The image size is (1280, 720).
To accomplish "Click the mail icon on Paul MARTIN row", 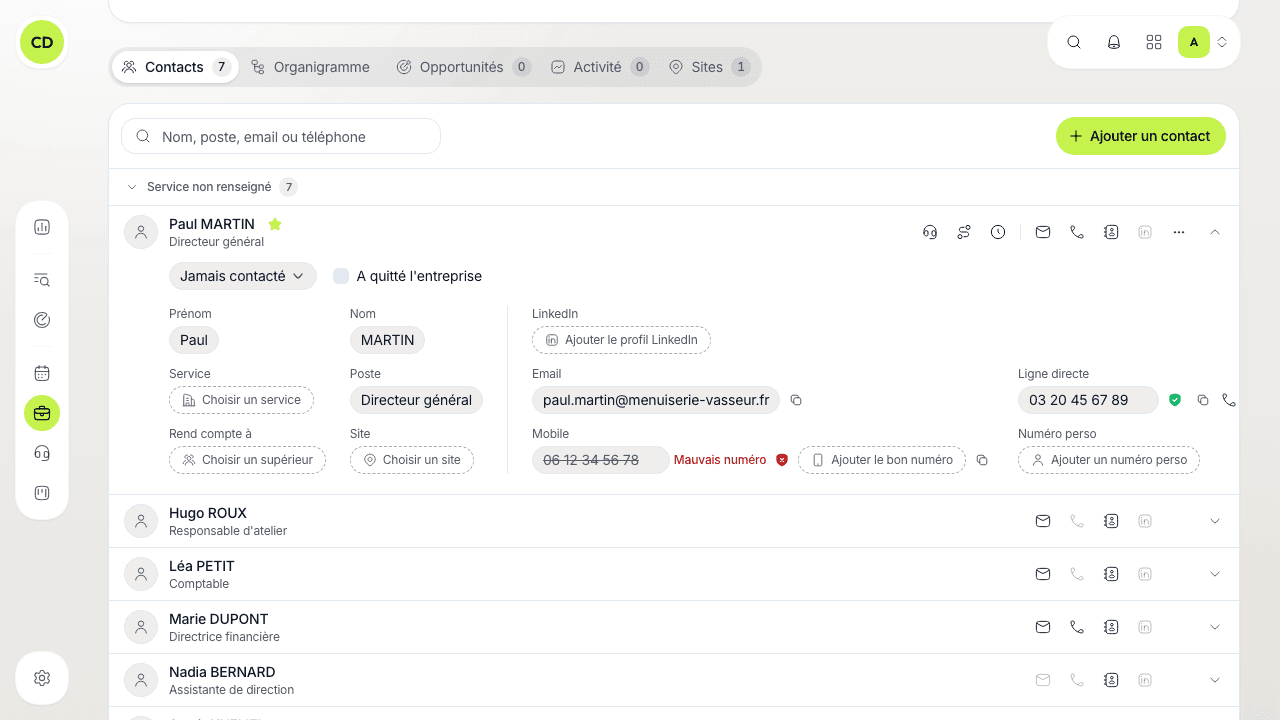I will click(1043, 232).
